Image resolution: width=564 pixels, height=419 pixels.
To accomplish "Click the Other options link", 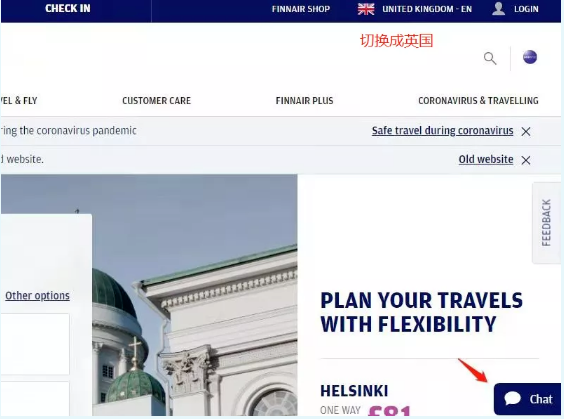I will (37, 296).
